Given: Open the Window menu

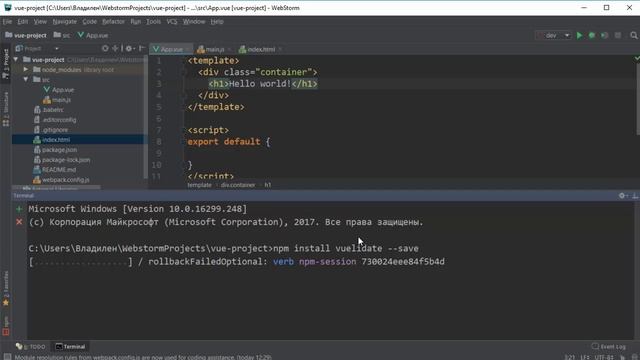Looking at the screenshot, I should 194,22.
